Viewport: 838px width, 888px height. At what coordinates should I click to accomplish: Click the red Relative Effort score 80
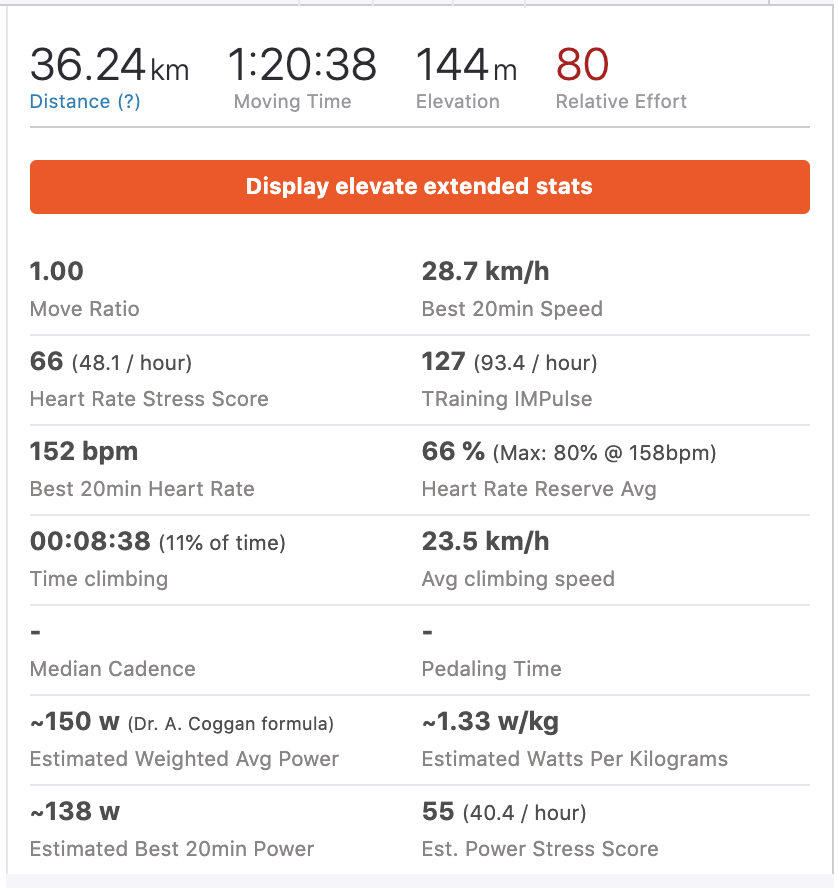pos(582,65)
